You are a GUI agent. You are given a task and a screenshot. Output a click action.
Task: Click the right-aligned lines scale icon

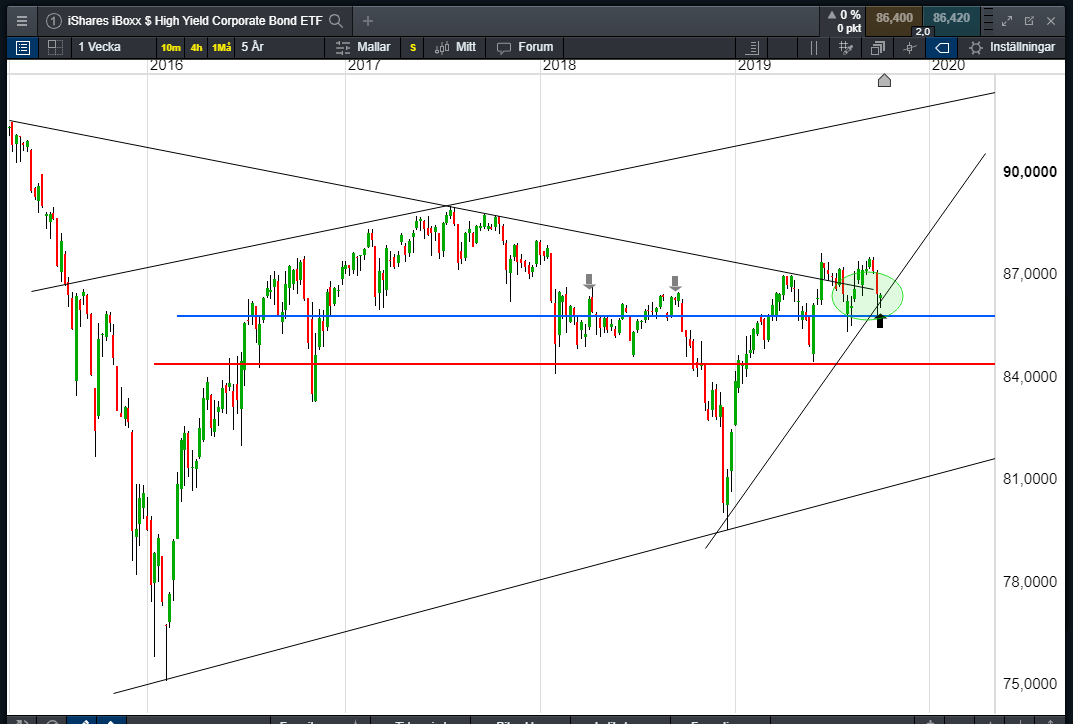tap(752, 48)
